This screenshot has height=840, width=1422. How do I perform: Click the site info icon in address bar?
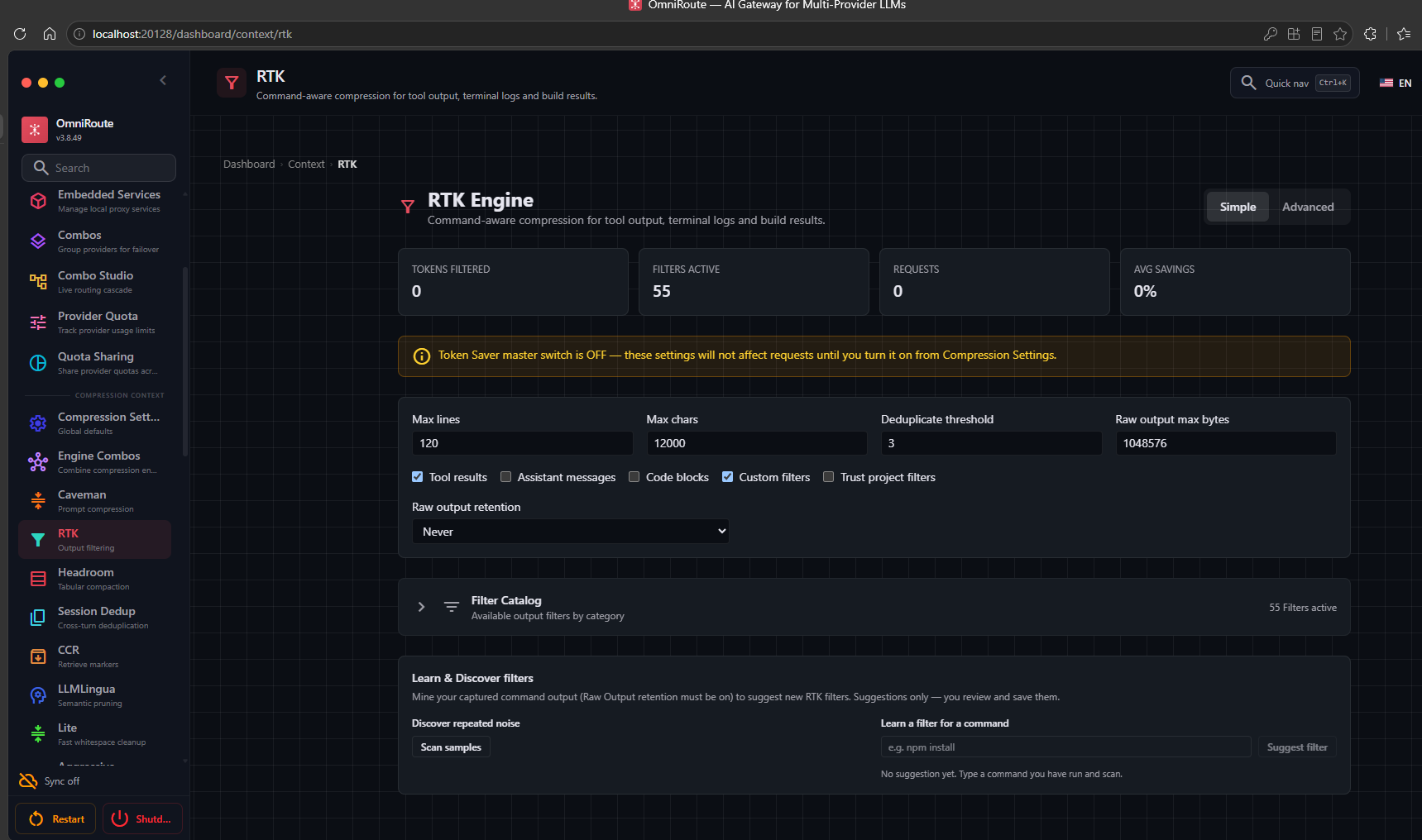[x=79, y=34]
